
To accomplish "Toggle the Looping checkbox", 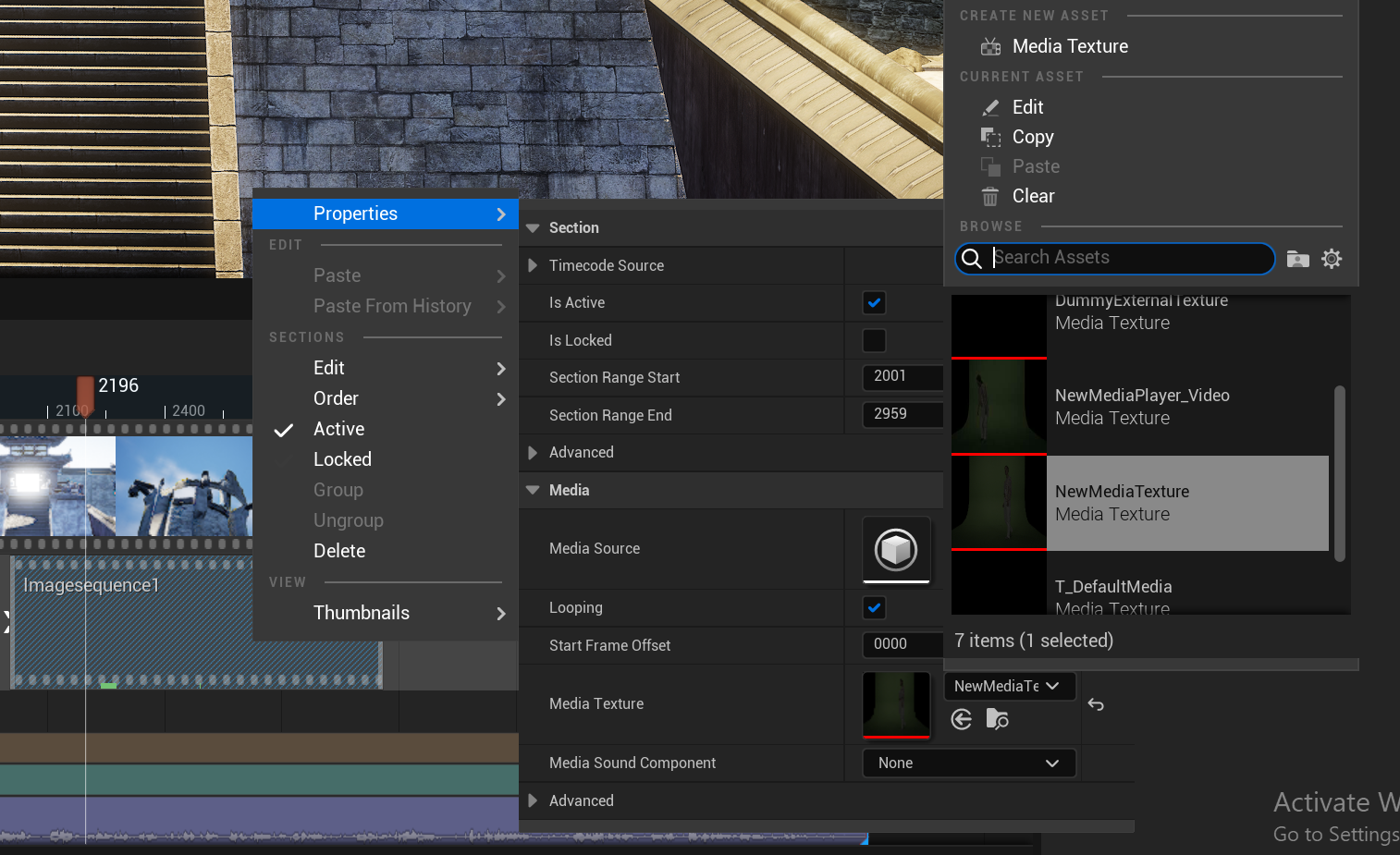I will pyautogui.click(x=874, y=607).
